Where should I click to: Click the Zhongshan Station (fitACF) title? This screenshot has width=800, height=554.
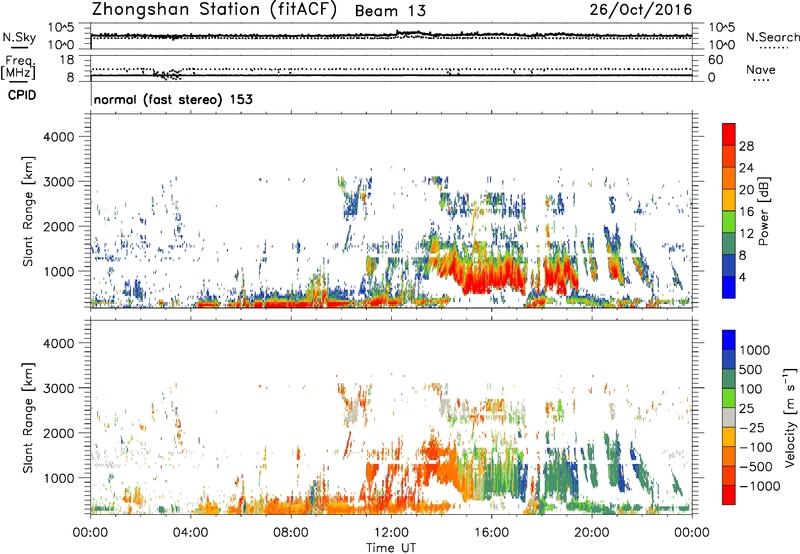tap(214, 10)
